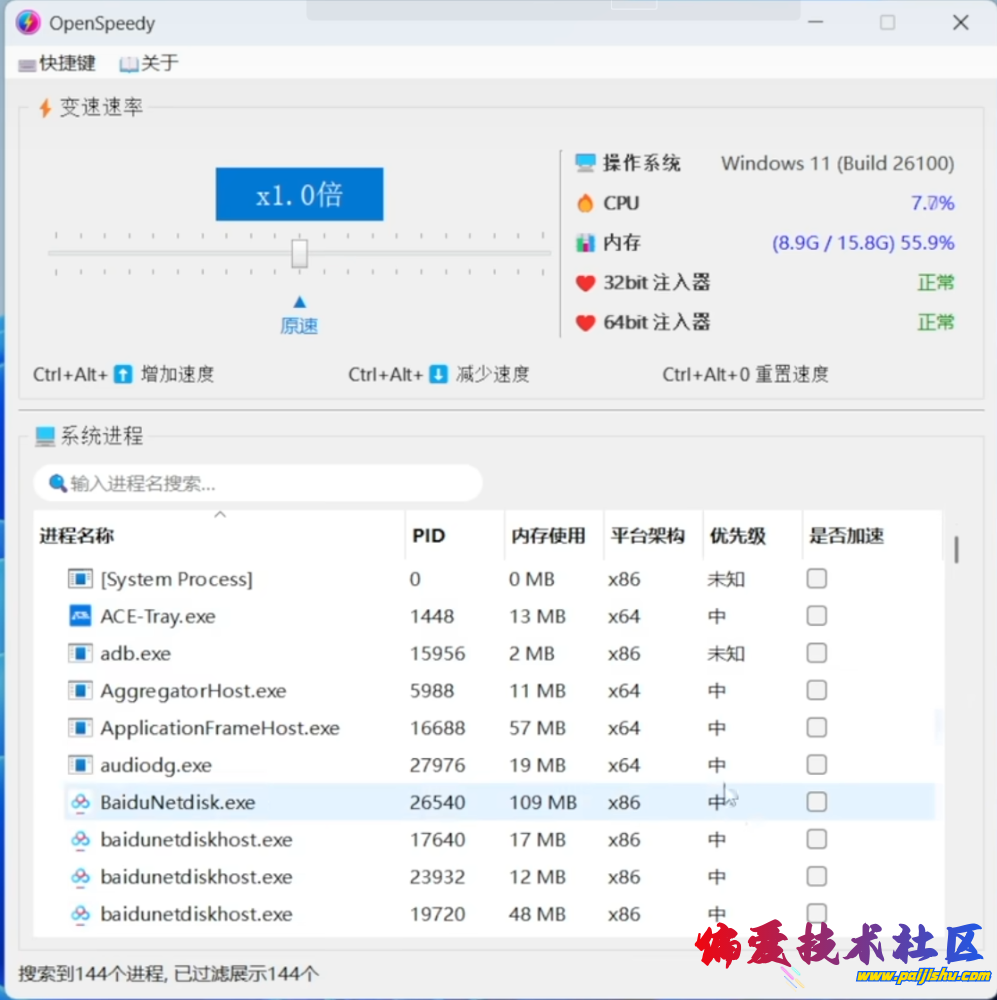Click the 64bit 注入器 heart icon

click(x=585, y=323)
